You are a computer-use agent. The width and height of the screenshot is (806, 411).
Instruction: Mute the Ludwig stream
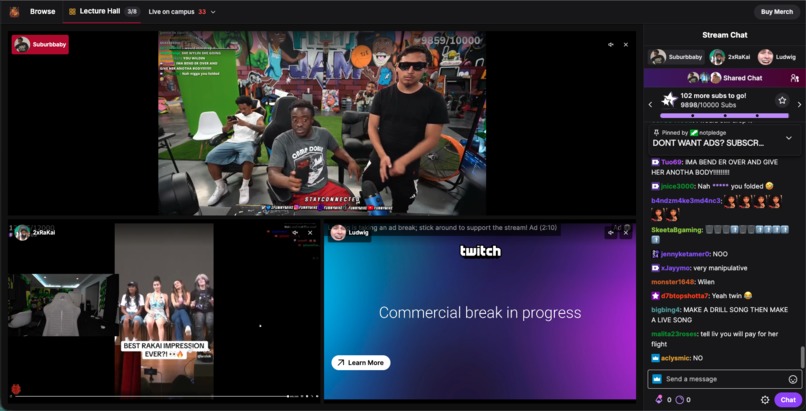(611, 233)
